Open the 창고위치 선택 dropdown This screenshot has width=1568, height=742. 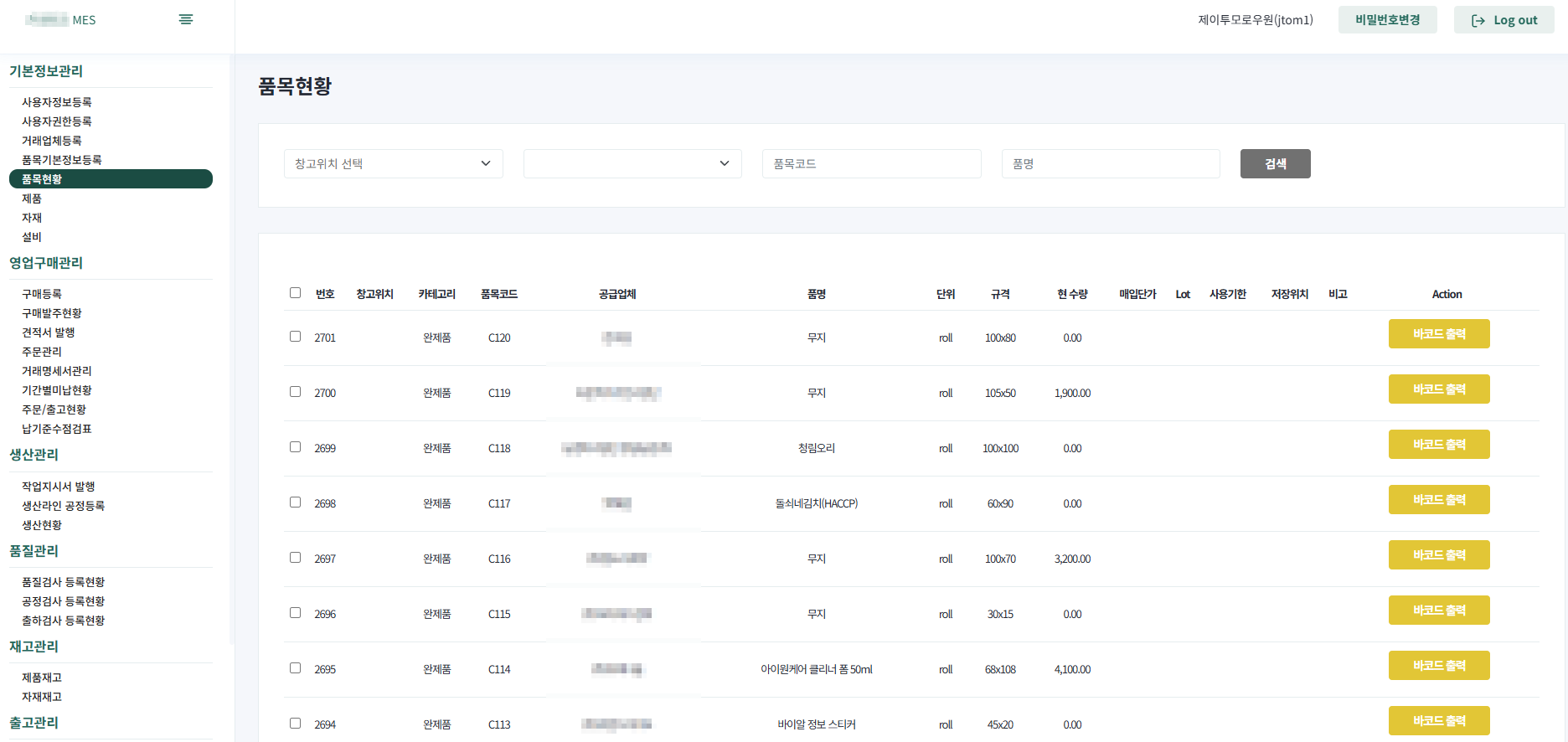pos(393,164)
